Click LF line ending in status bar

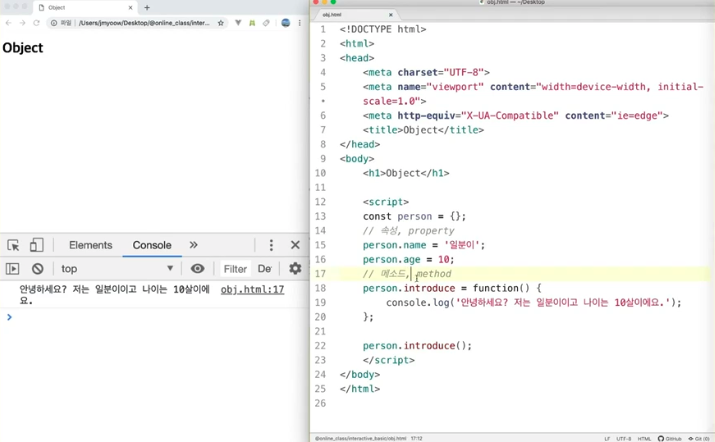[x=607, y=439]
